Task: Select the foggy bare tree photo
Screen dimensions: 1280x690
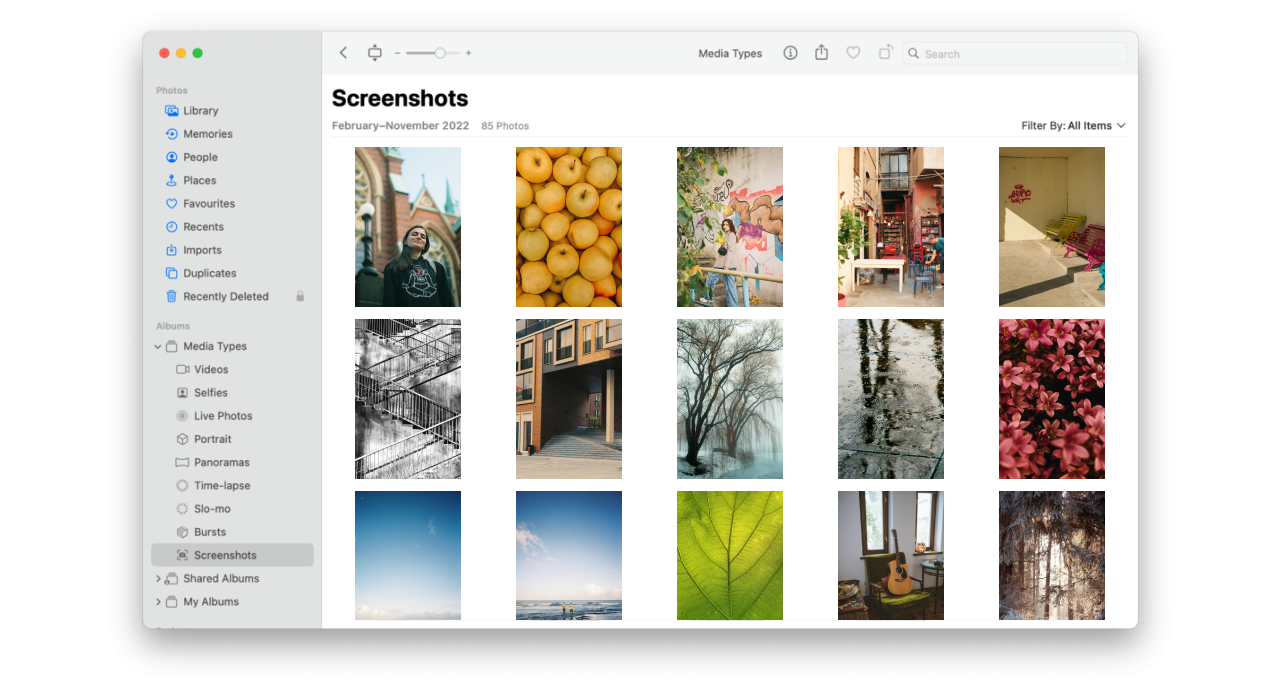Action: tap(730, 399)
